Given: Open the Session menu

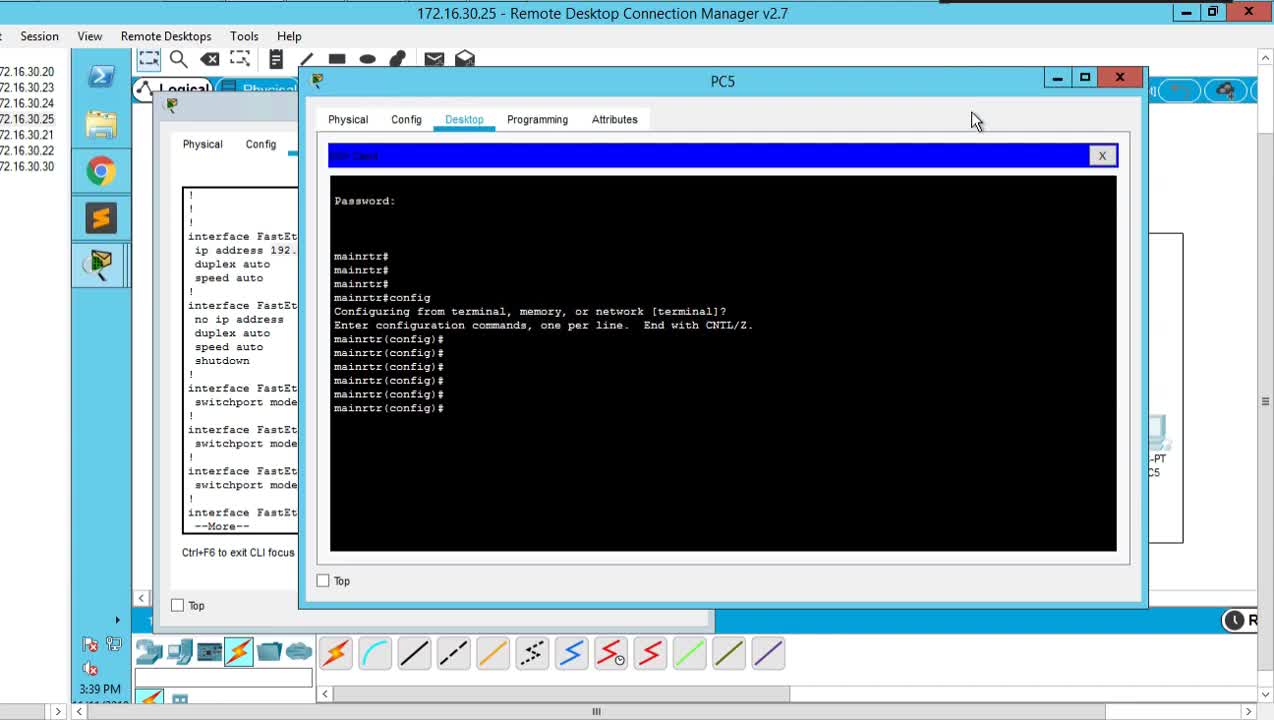Looking at the screenshot, I should pos(39,36).
